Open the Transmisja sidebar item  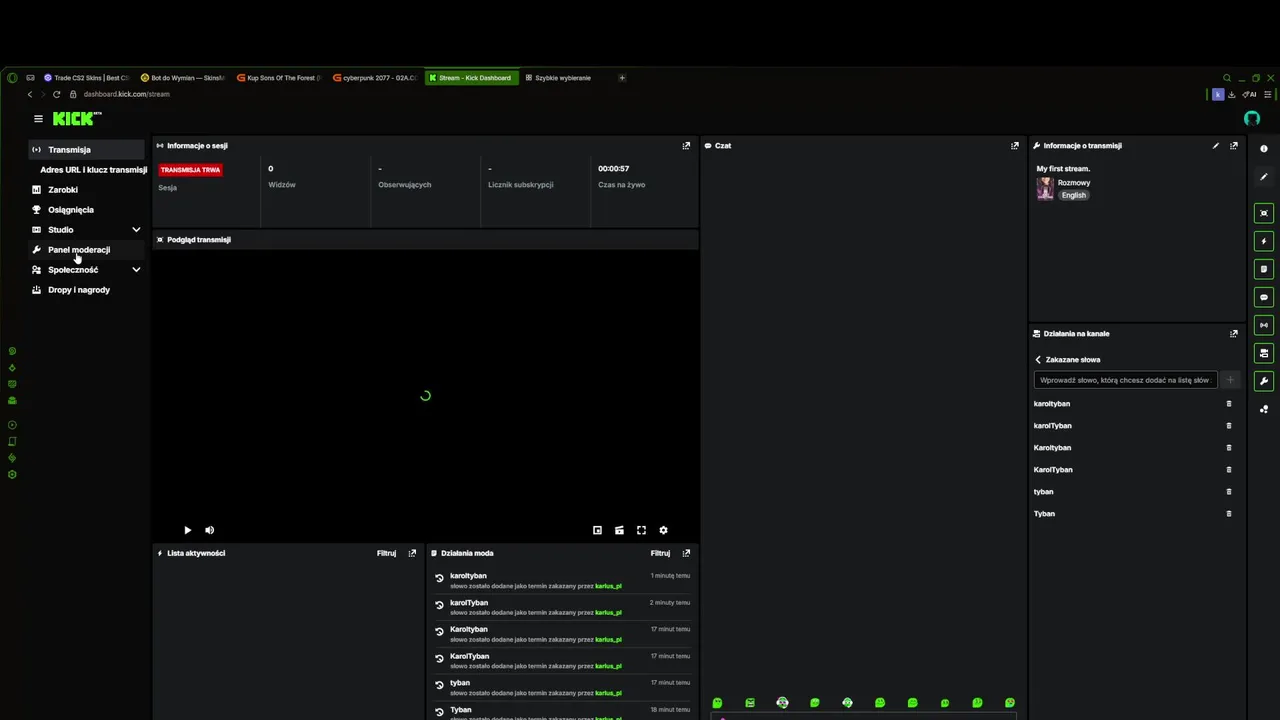tap(88, 150)
